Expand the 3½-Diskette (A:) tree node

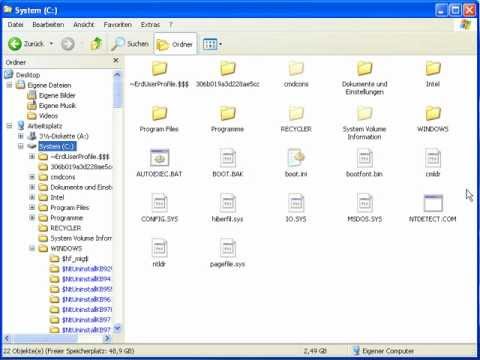click(x=21, y=136)
